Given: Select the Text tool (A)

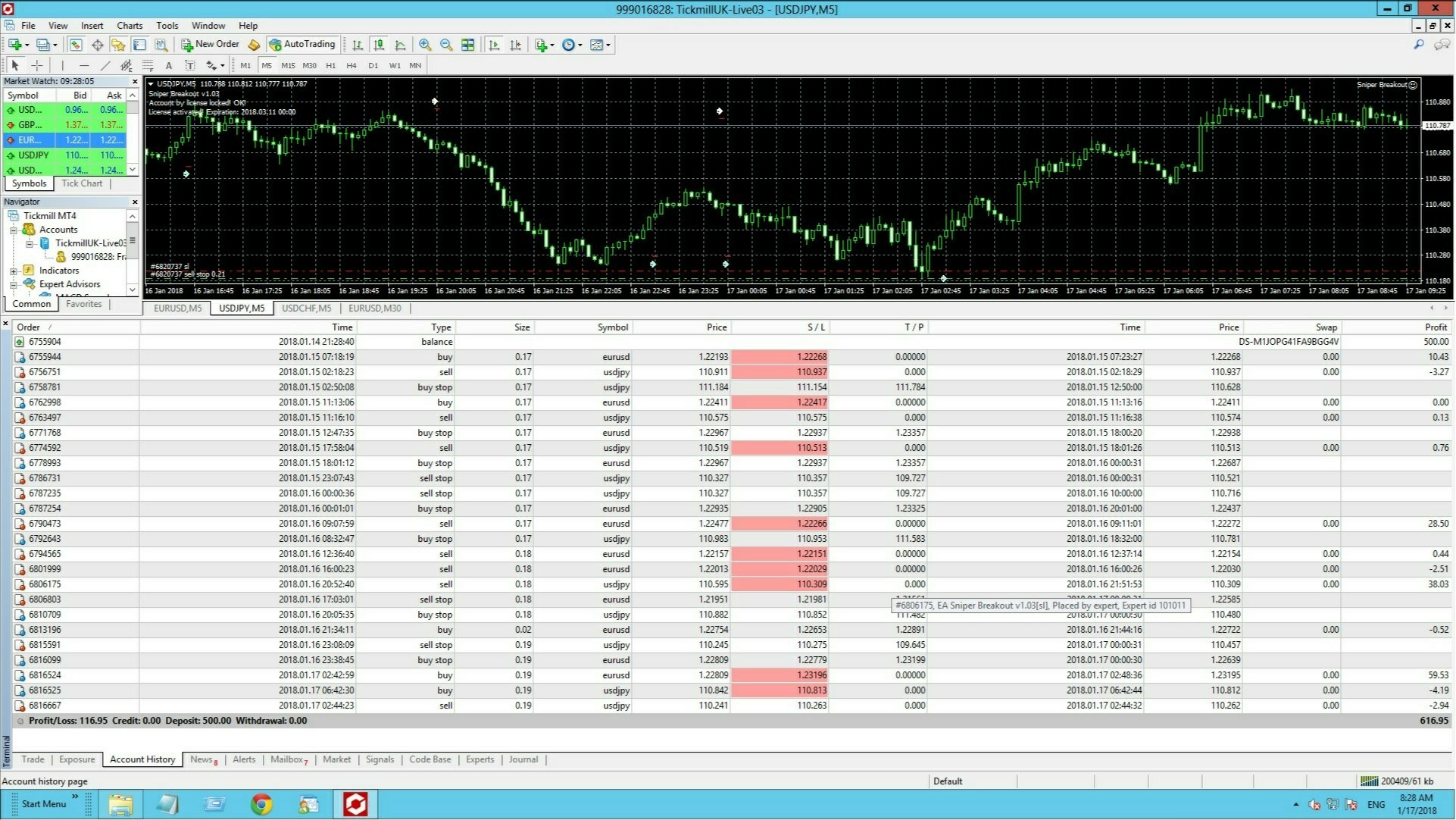Looking at the screenshot, I should (168, 66).
